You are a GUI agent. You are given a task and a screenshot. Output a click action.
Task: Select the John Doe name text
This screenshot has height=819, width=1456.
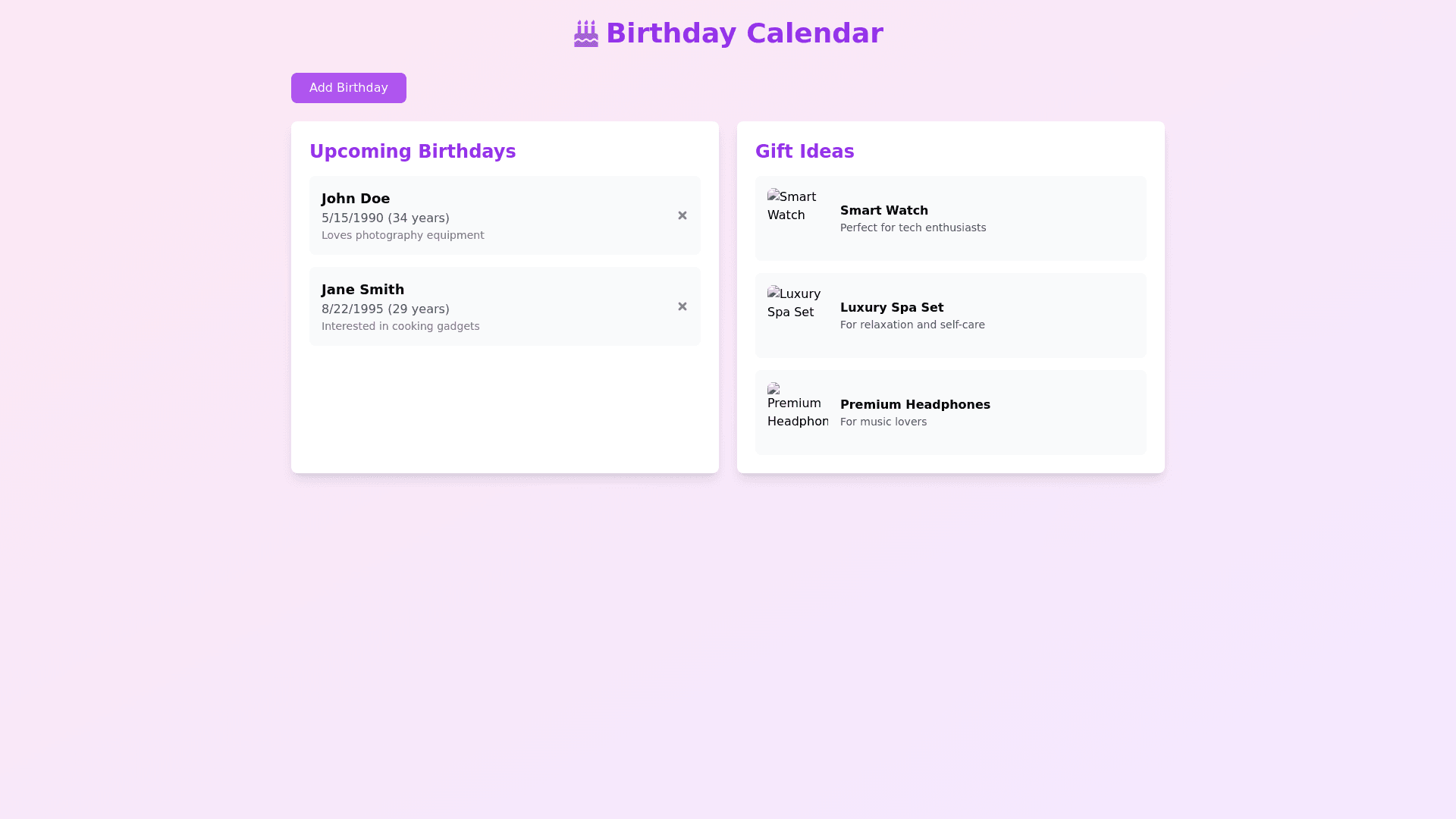tap(355, 199)
